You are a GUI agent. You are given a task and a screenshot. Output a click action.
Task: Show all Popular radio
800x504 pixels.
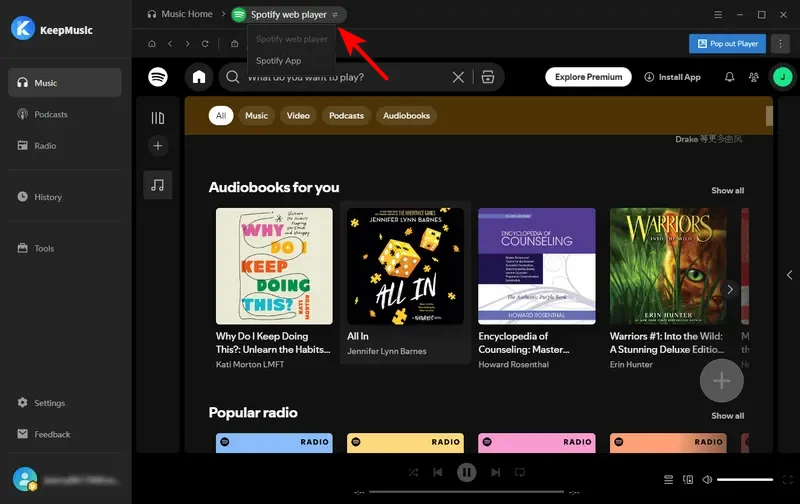(x=728, y=416)
